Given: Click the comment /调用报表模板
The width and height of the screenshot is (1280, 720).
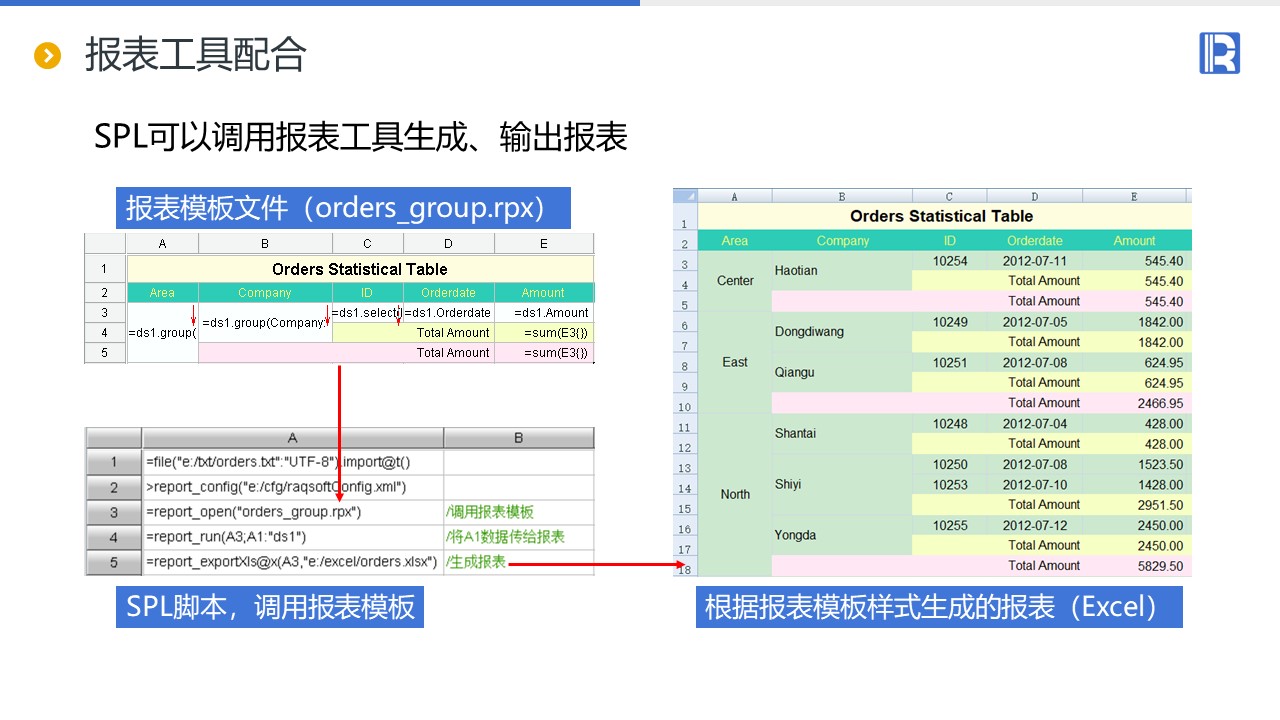Looking at the screenshot, I should [490, 512].
